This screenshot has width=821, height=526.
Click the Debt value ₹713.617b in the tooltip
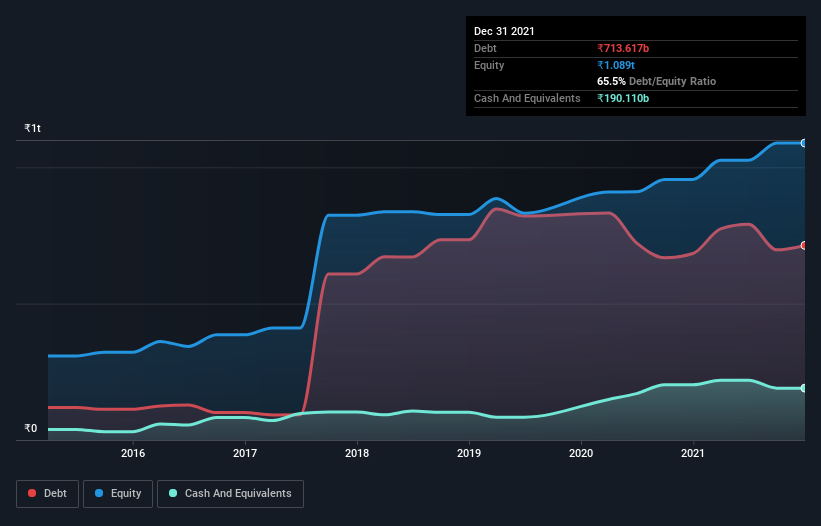pyautogui.click(x=623, y=48)
